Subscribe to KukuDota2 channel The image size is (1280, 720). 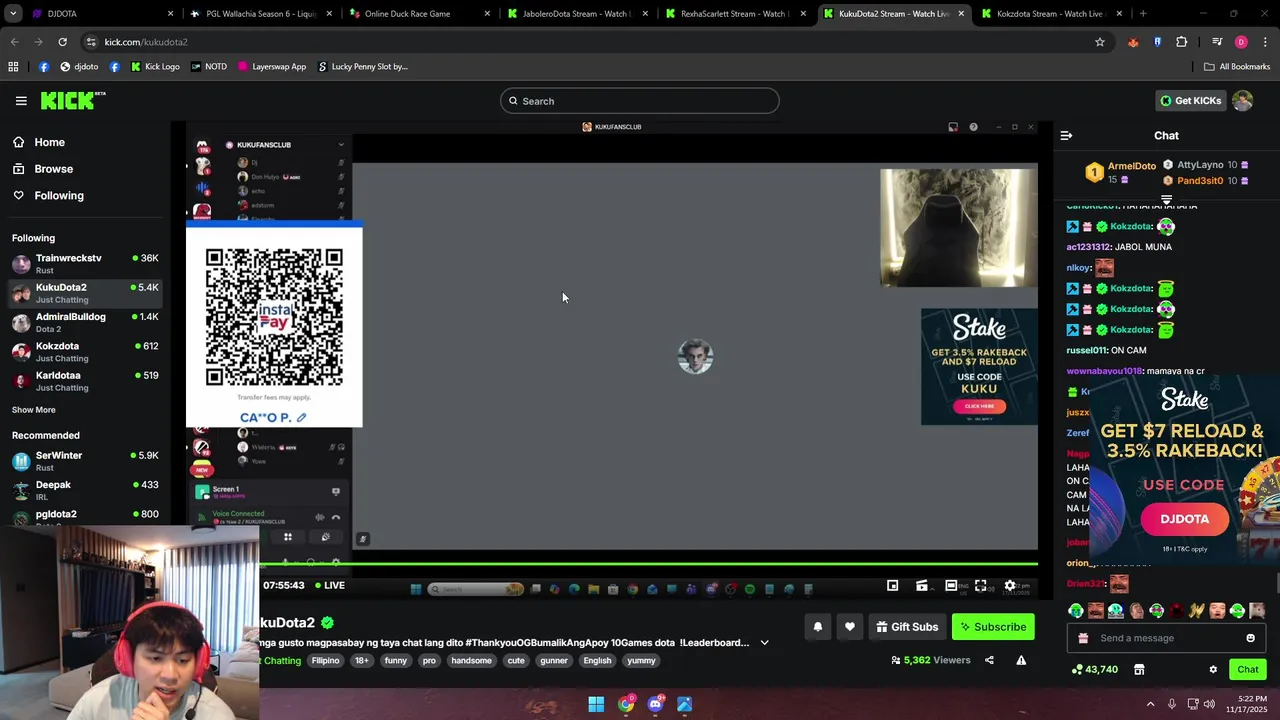point(994,627)
